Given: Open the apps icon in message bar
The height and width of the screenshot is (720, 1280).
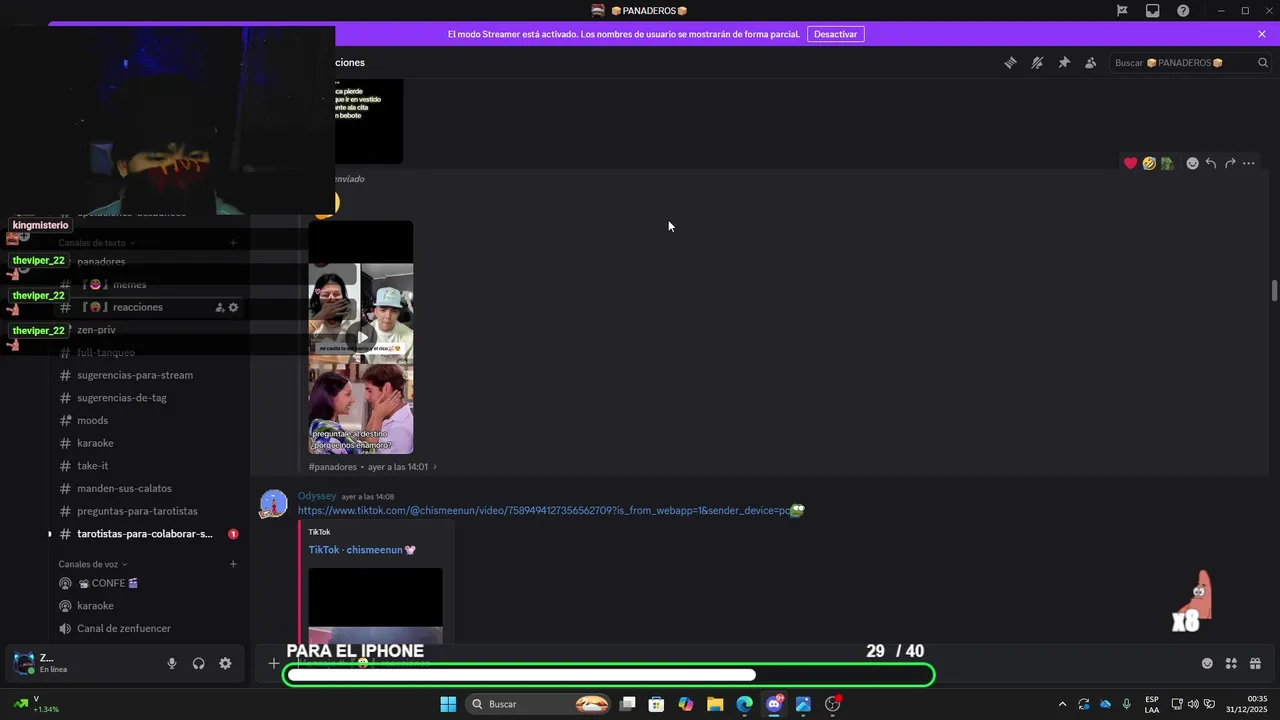Looking at the screenshot, I should click(x=1231, y=663).
